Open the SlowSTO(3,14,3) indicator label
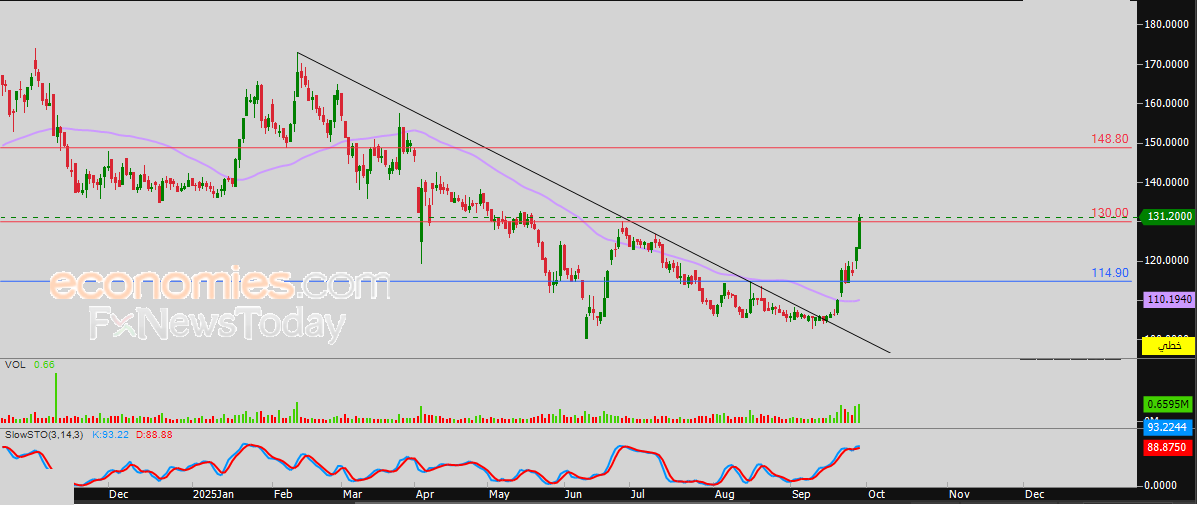This screenshot has height=505, width=1197. tap(44, 434)
